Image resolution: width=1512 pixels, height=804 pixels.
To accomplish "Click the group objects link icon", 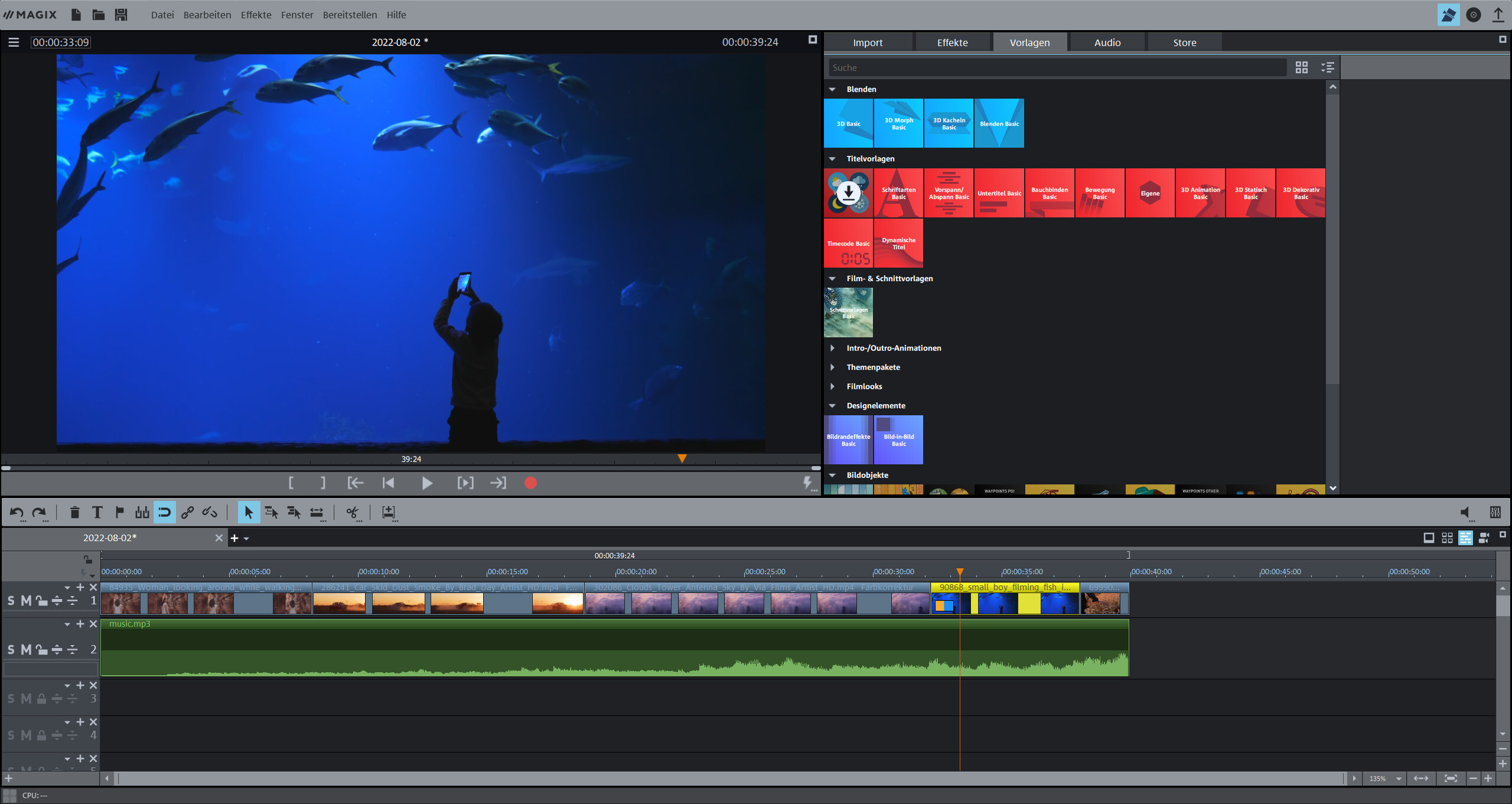I will (187, 512).
